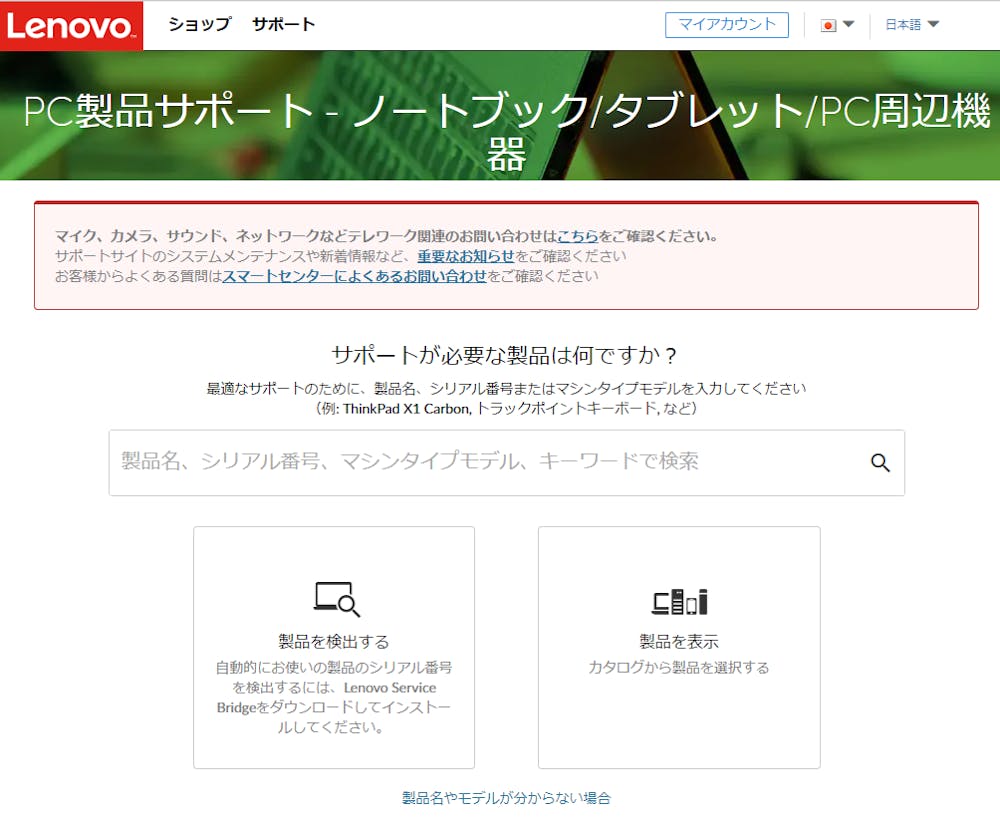Screen dimensions: 1000x818
Task: Click the magnifying glass search icon
Action: 880,463
